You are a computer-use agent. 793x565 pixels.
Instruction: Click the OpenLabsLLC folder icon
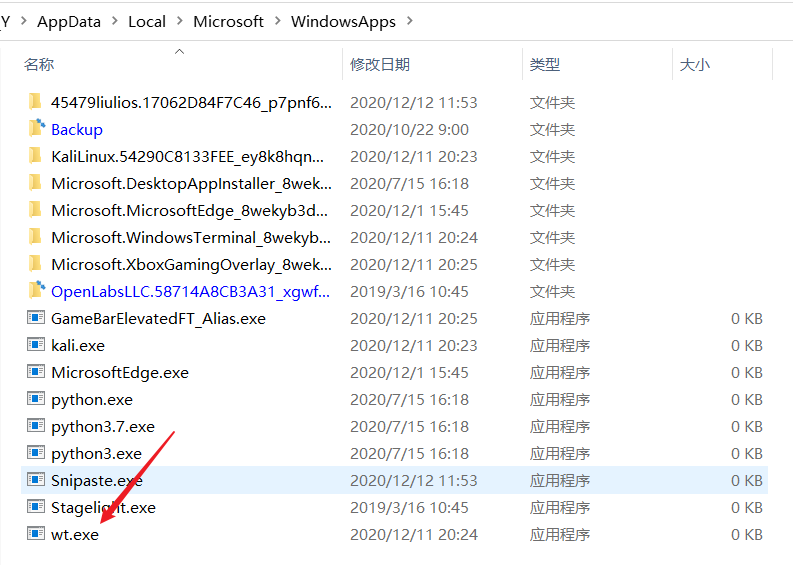coord(36,290)
